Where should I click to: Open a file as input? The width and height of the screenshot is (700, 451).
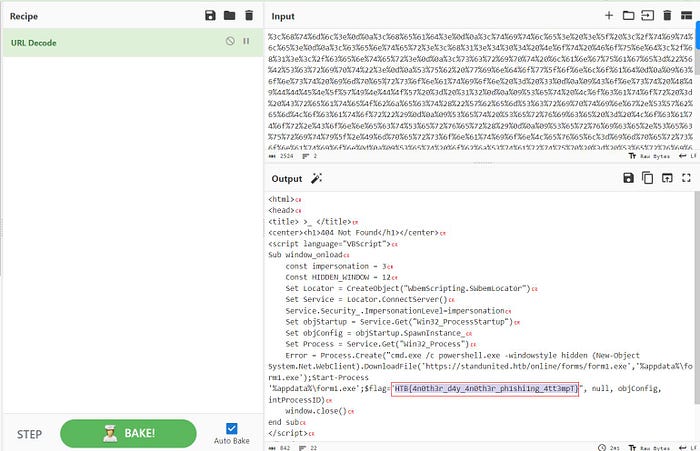[x=647, y=16]
